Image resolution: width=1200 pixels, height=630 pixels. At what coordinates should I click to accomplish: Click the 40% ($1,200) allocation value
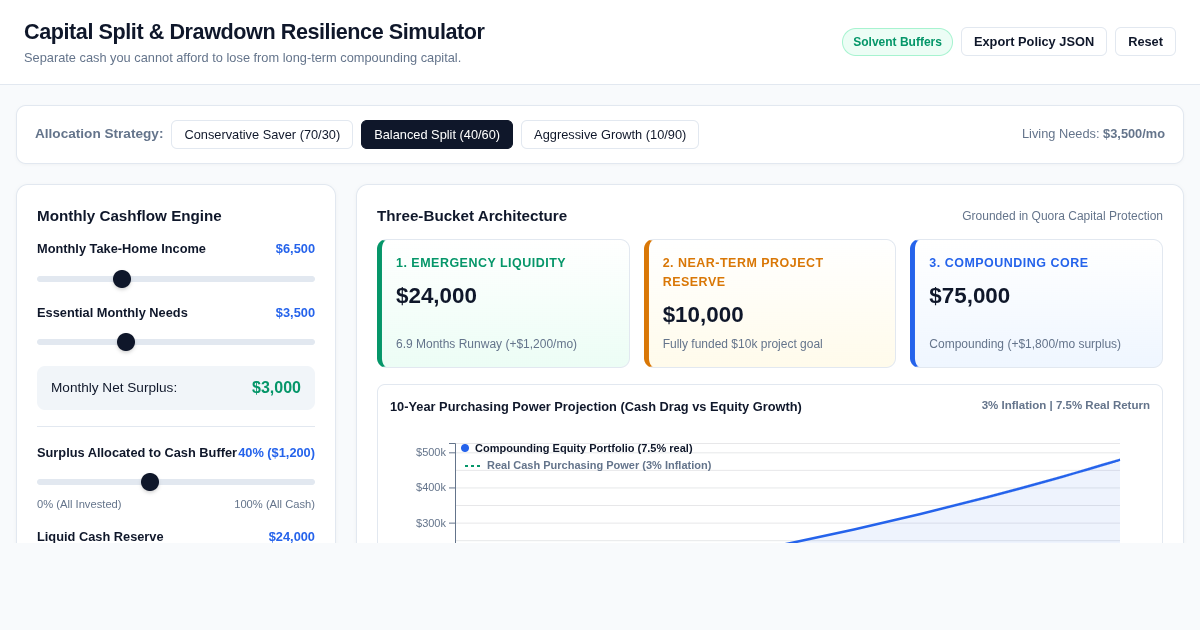276,453
